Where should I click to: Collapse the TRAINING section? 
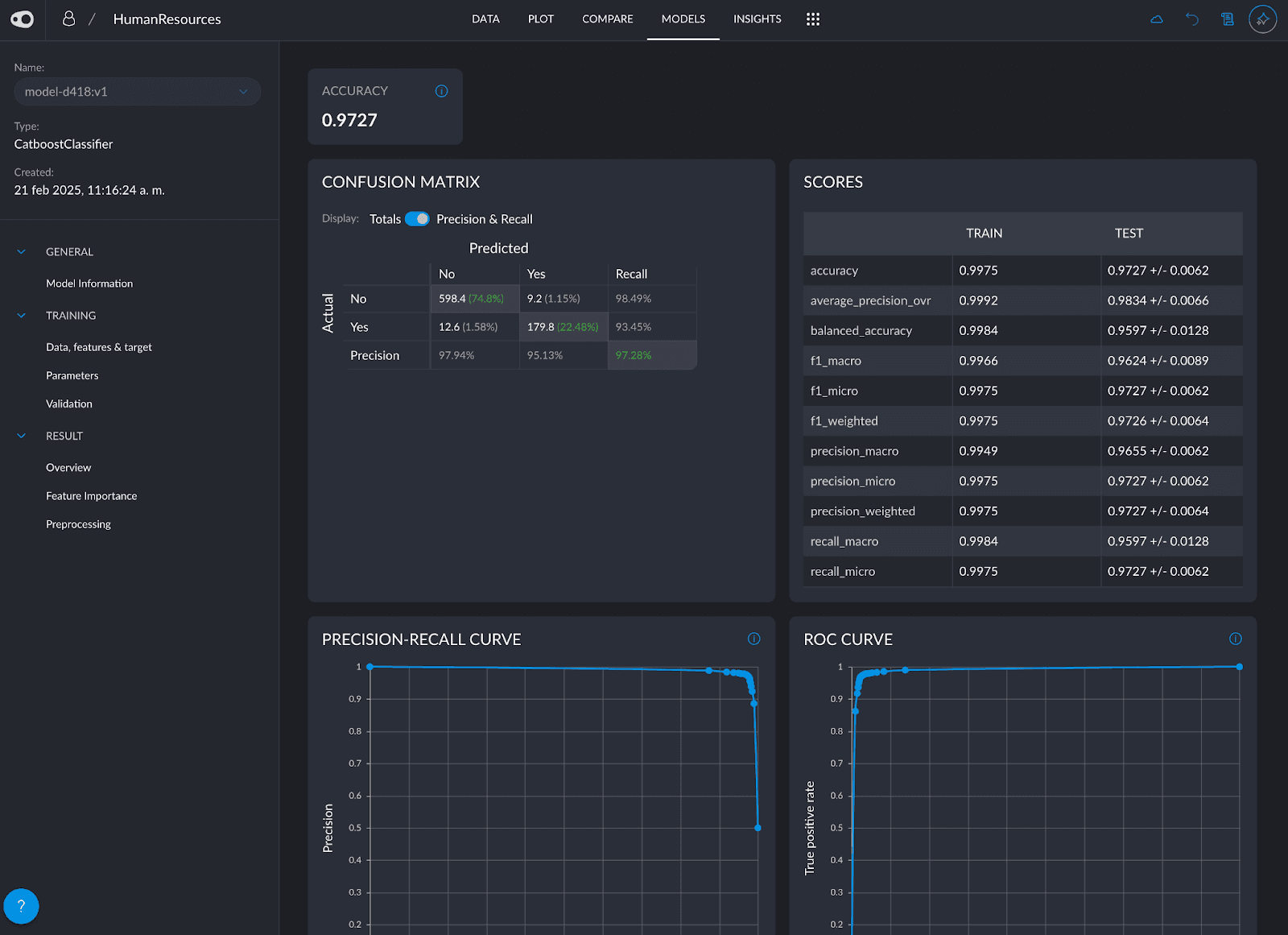tap(22, 316)
